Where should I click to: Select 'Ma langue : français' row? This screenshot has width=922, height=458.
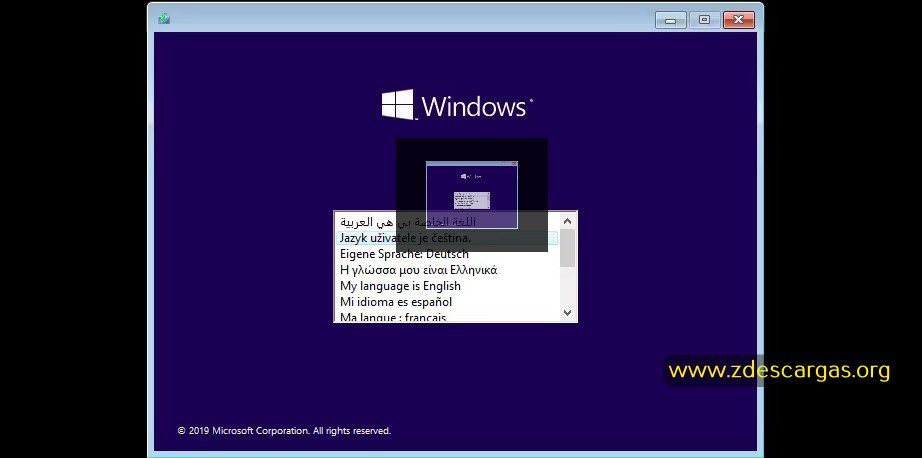pos(447,316)
